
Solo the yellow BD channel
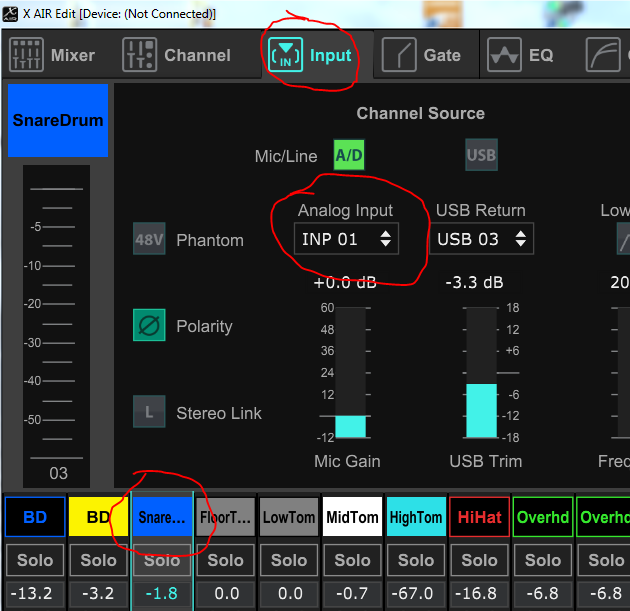(x=98, y=560)
